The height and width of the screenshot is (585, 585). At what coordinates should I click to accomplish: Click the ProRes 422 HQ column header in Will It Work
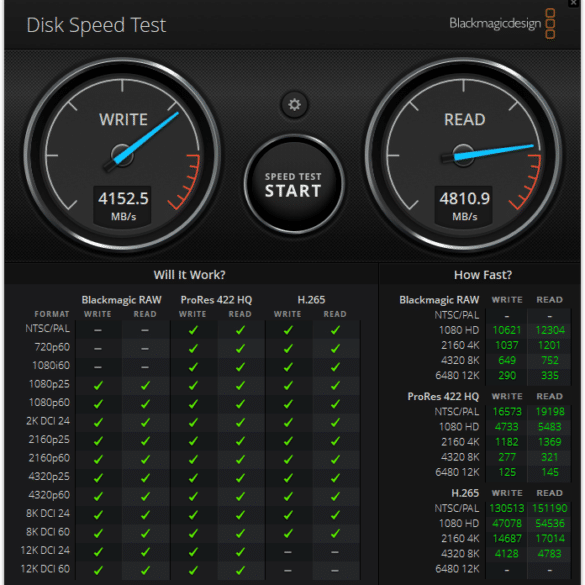pos(216,300)
